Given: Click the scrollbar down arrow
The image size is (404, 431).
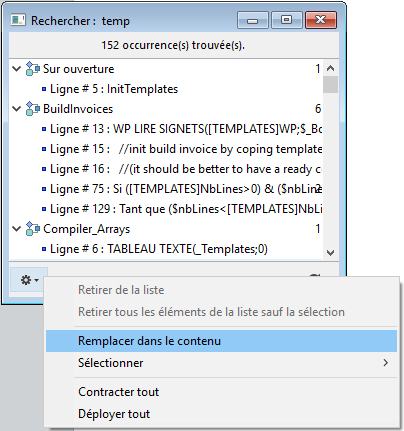Looking at the screenshot, I should point(330,253).
